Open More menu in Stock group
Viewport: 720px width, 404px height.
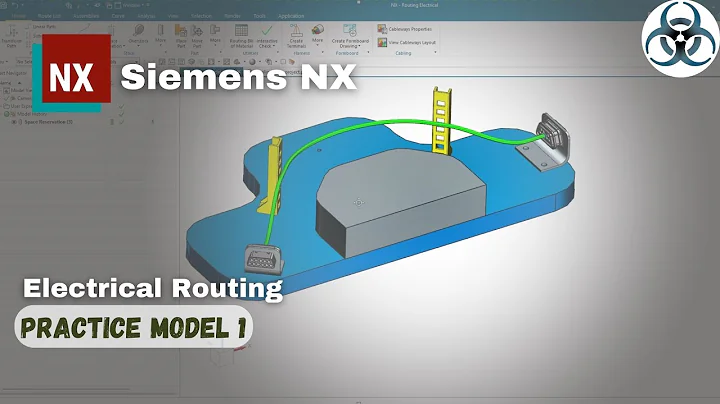[x=160, y=34]
